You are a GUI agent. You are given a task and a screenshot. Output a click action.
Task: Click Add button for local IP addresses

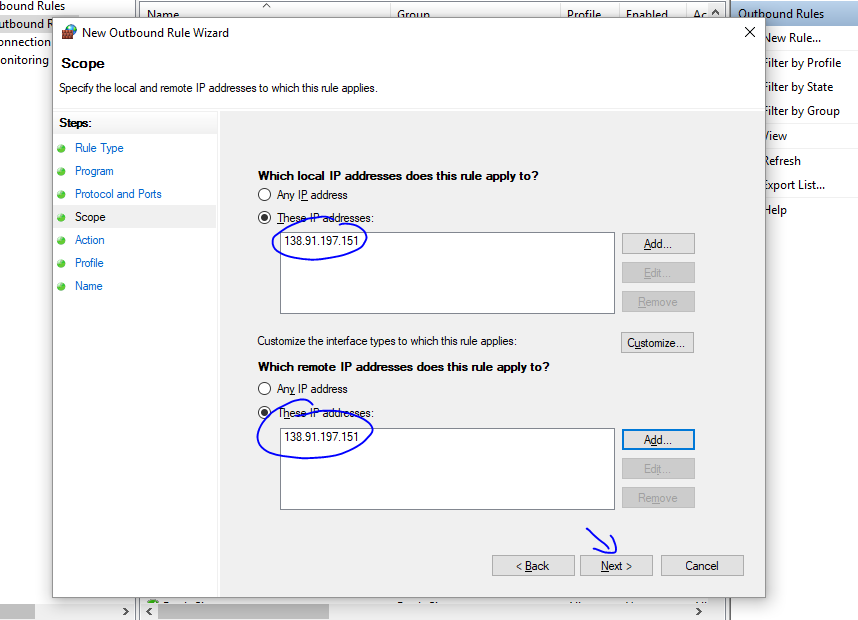[658, 244]
